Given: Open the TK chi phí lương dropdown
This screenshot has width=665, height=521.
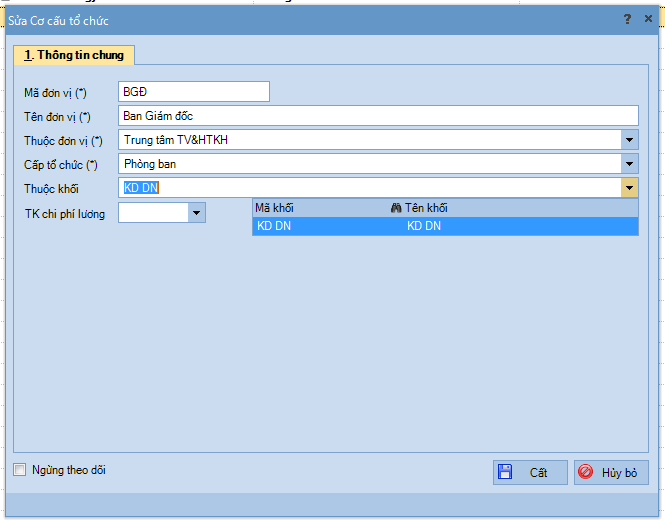Looking at the screenshot, I should [x=196, y=213].
